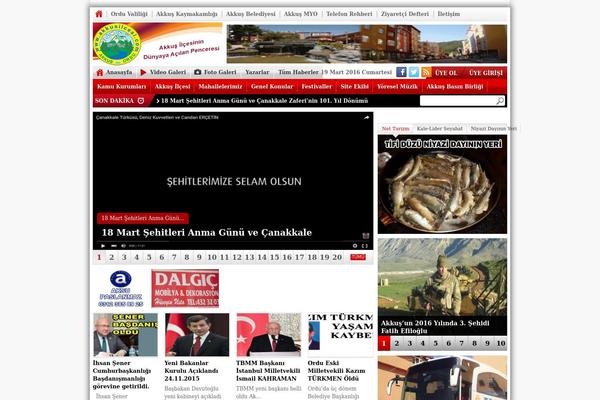
Task: Open Genel Konular menu
Action: (x=272, y=87)
